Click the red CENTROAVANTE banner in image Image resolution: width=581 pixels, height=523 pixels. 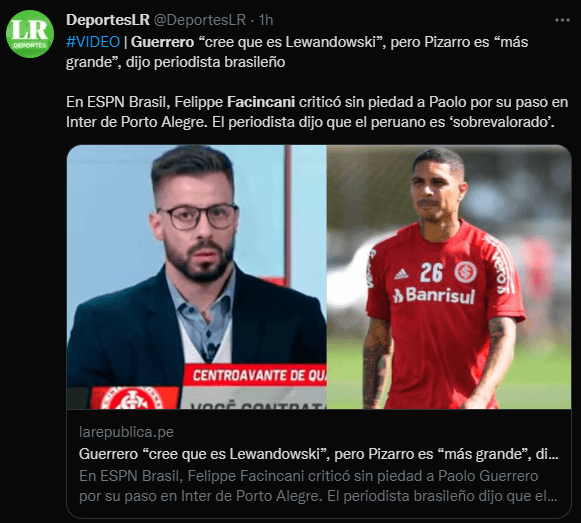coord(256,375)
